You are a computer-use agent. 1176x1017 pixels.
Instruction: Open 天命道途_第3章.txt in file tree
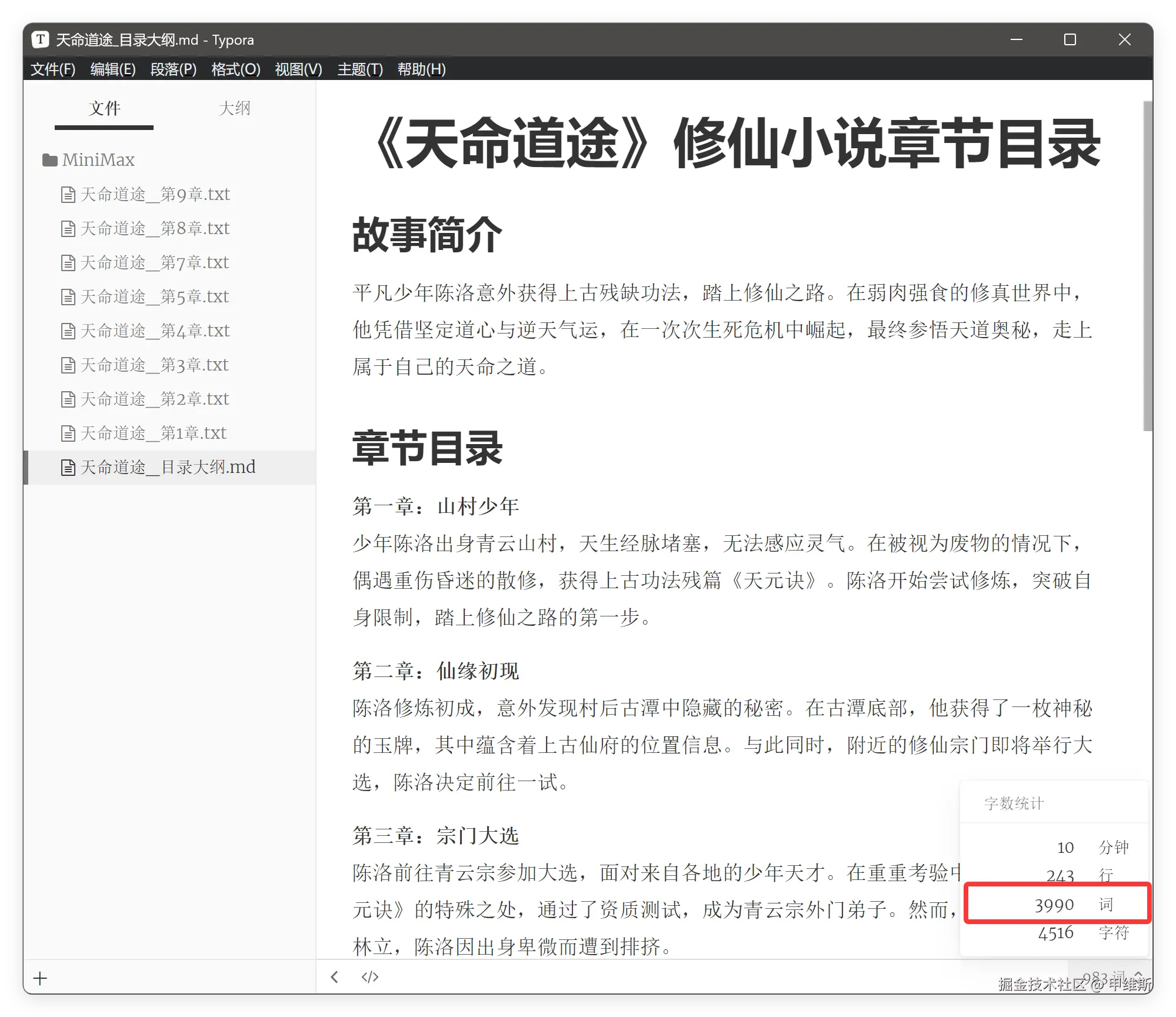tap(154, 365)
